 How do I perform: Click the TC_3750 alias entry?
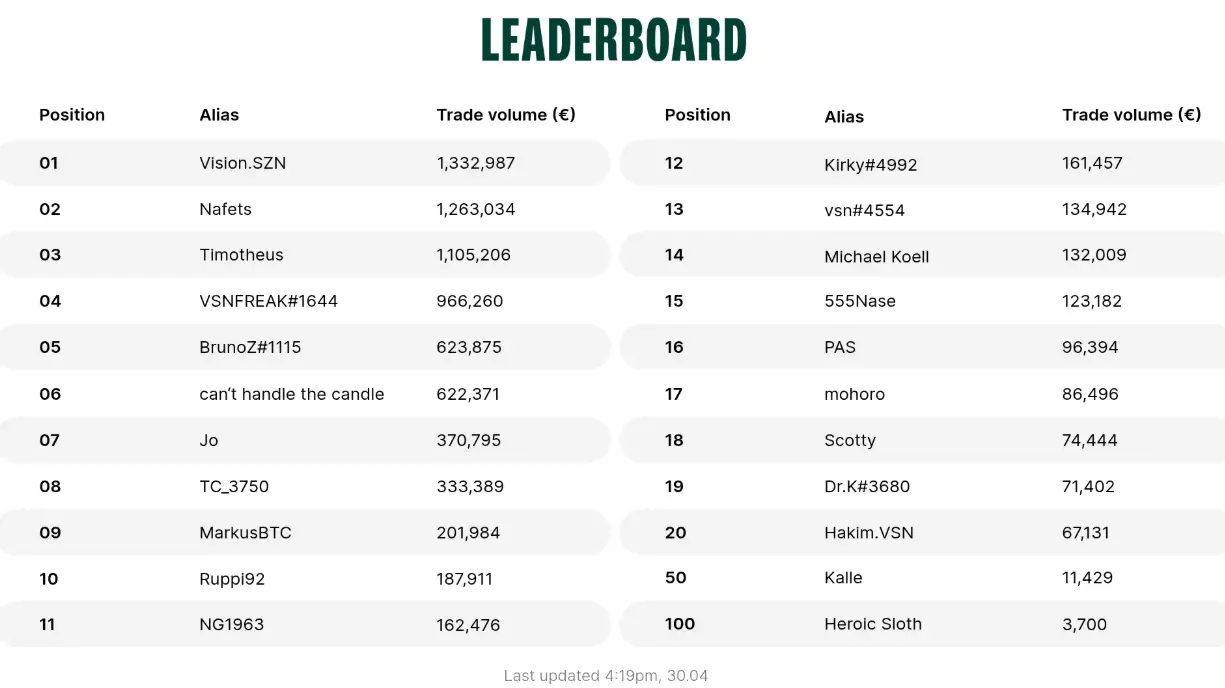pos(234,486)
